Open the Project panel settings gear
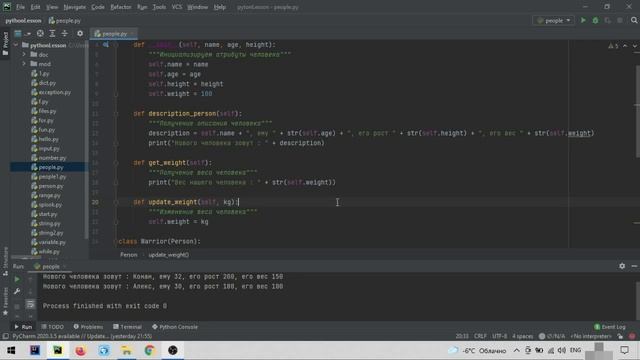 [x=80, y=33]
